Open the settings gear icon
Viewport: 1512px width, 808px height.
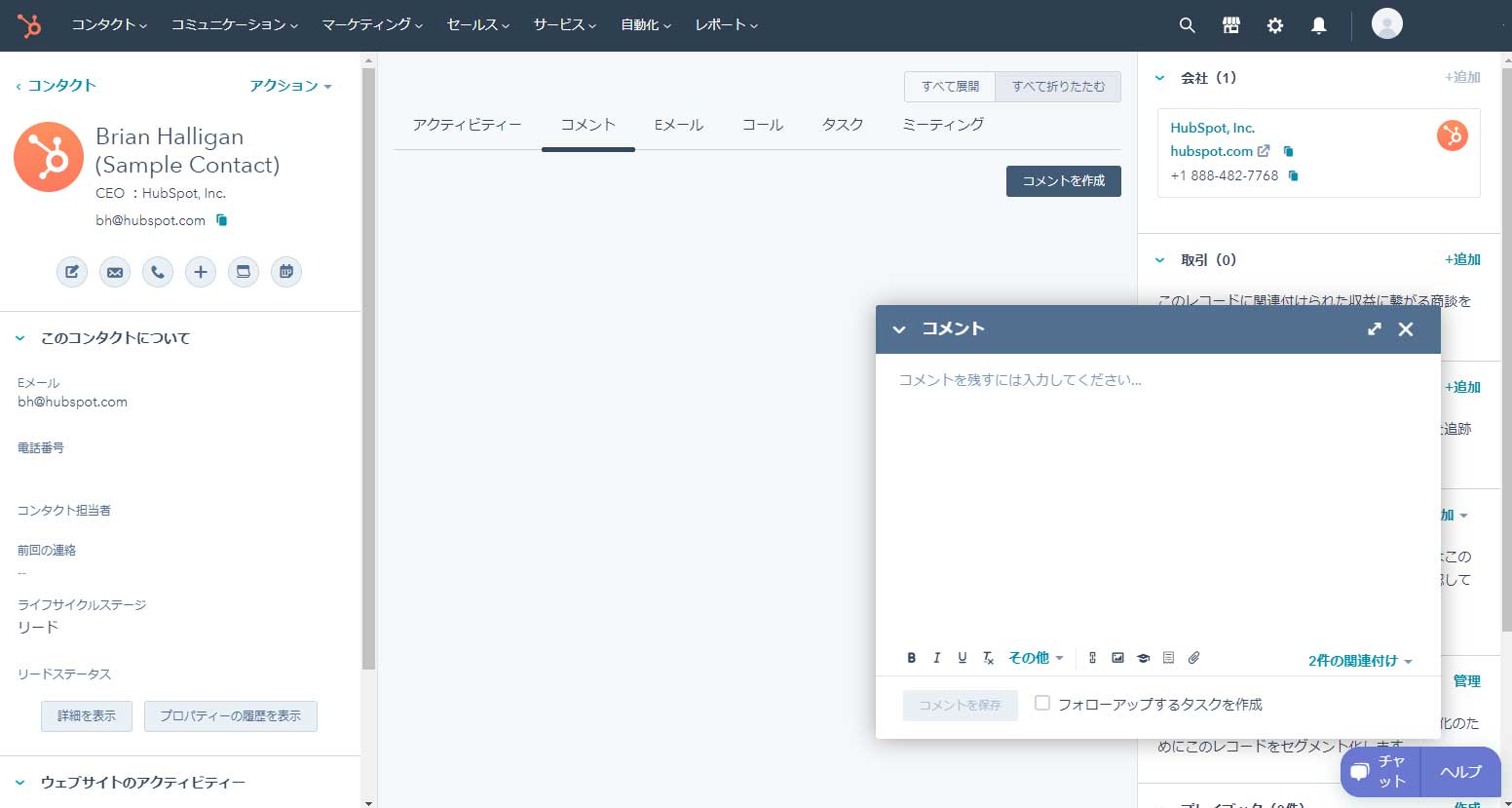1275,25
